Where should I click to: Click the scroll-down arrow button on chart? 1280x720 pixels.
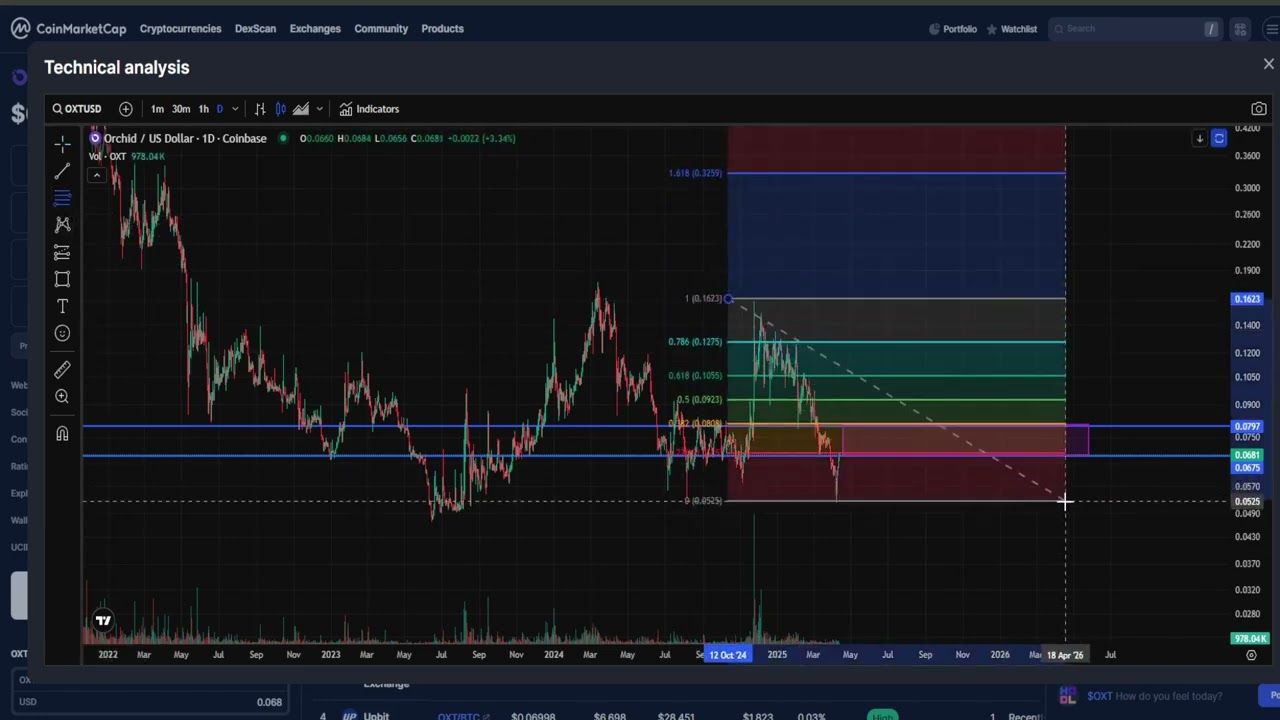[x=1199, y=138]
